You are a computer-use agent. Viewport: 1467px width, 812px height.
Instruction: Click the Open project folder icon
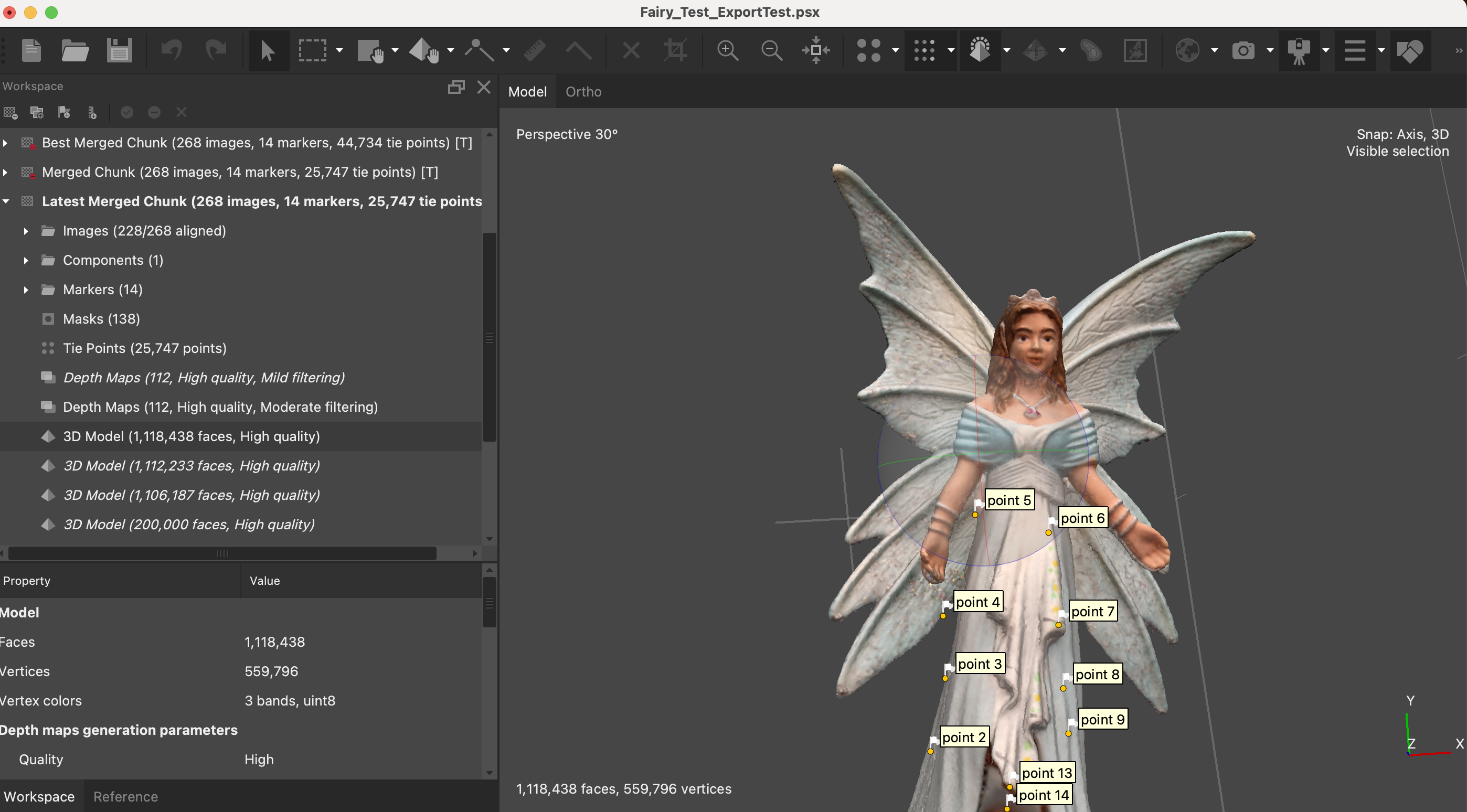[75, 51]
